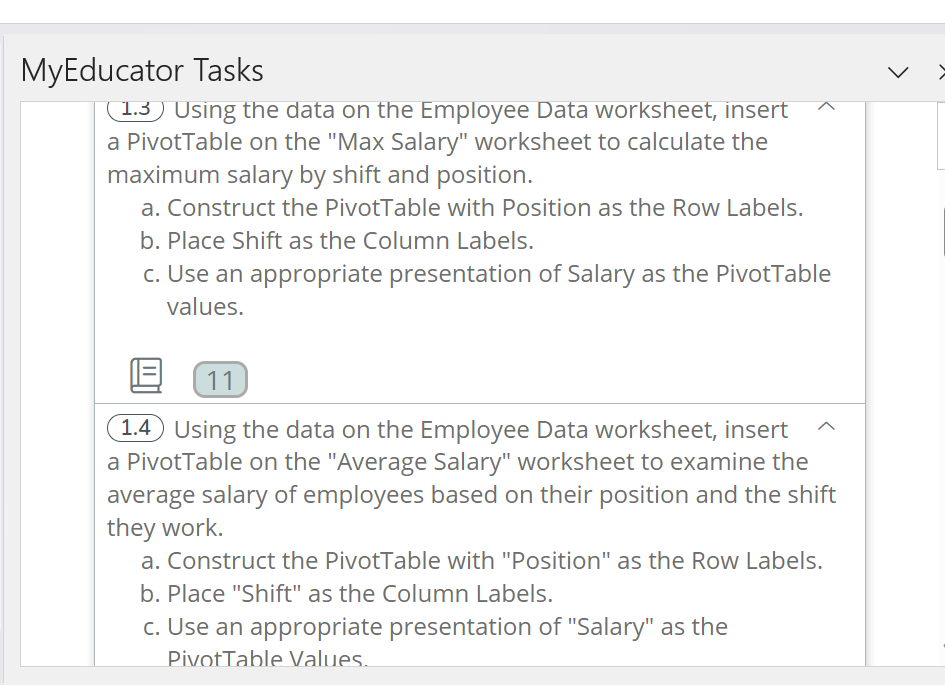This screenshot has height=686, width=945.
Task: Collapse task 1.3 using its chevron
Action: 826,107
